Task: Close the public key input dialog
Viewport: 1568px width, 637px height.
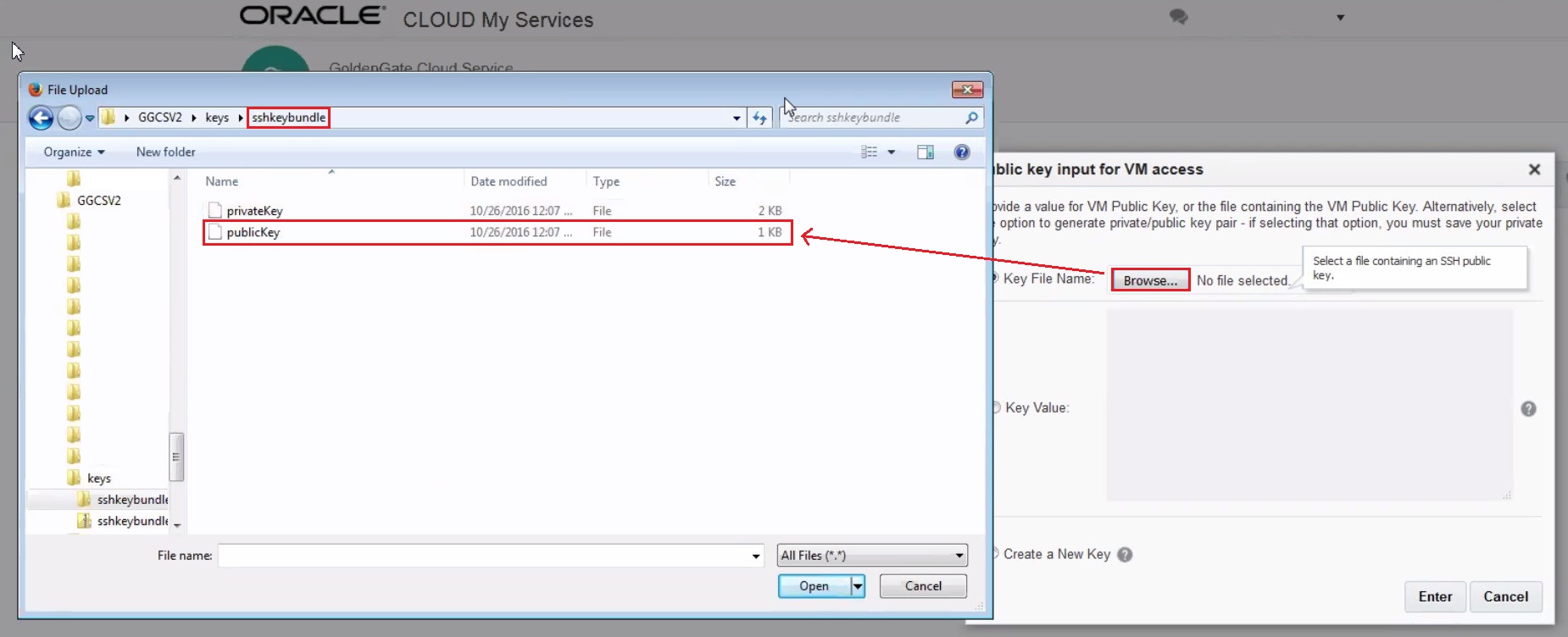Action: [1534, 169]
